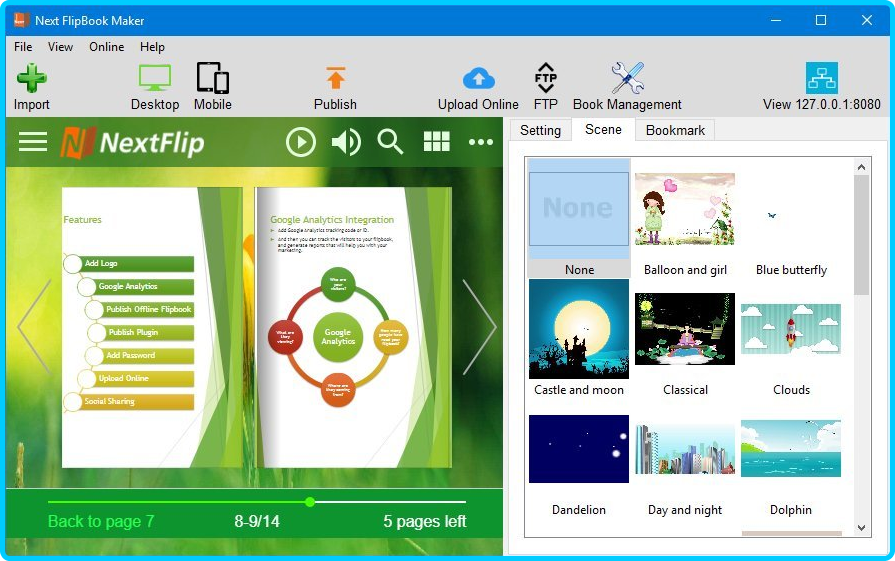Viewport: 895px width, 561px height.
Task: Click Add Password bar on page
Action: pos(140,356)
